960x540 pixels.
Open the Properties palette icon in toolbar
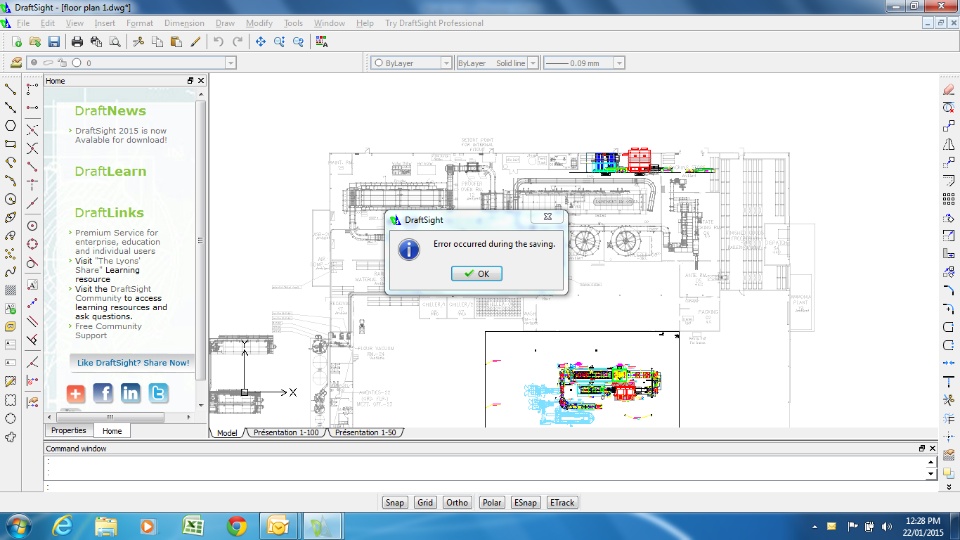tap(321, 42)
